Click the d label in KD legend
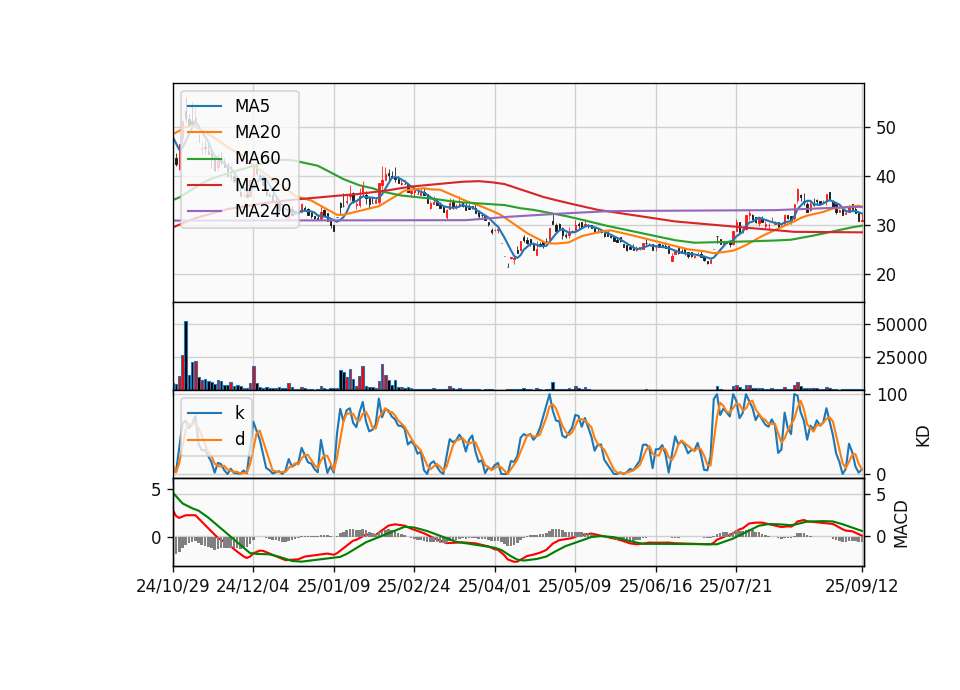 tap(239, 439)
